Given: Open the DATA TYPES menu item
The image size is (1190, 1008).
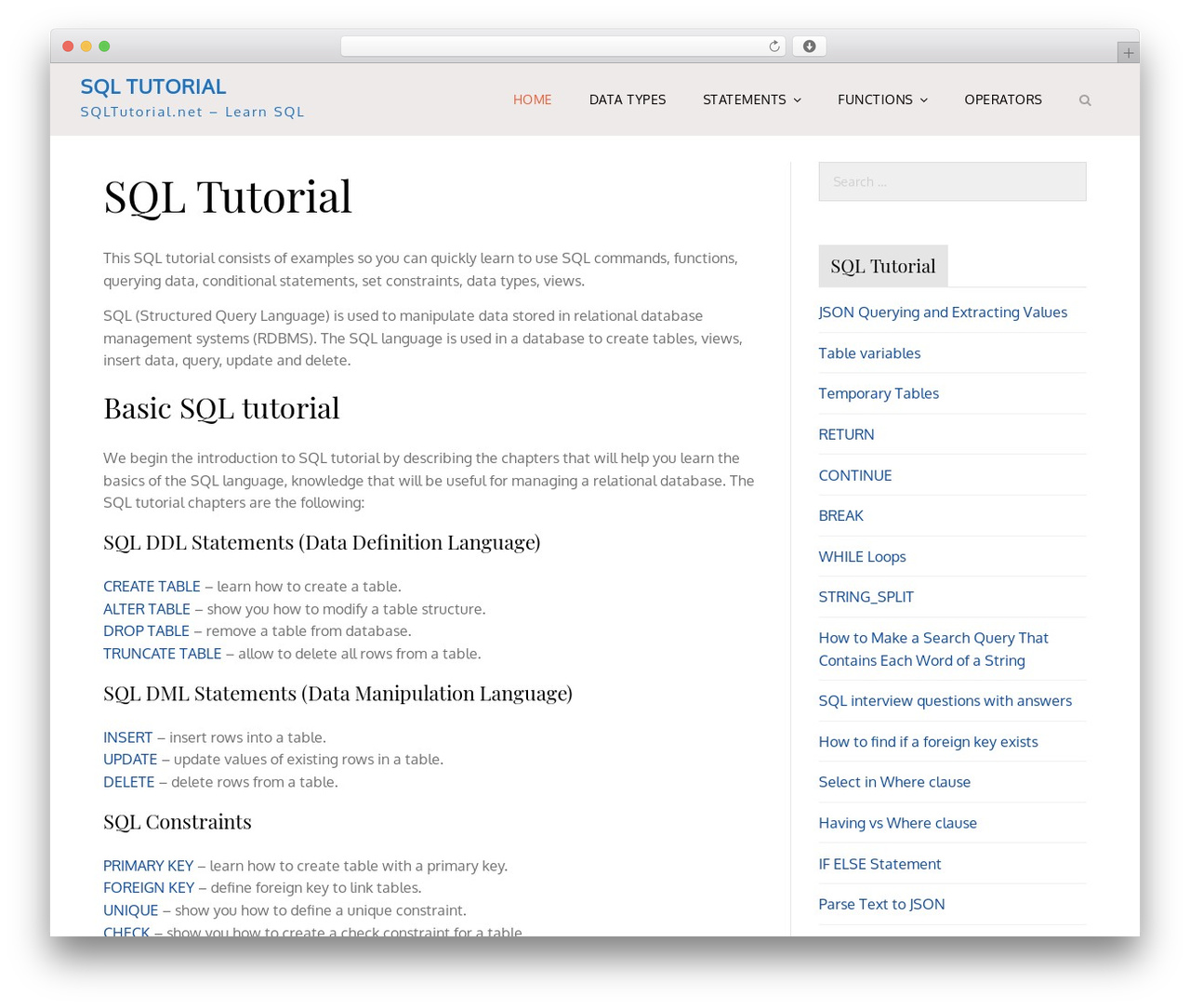Looking at the screenshot, I should click(628, 99).
